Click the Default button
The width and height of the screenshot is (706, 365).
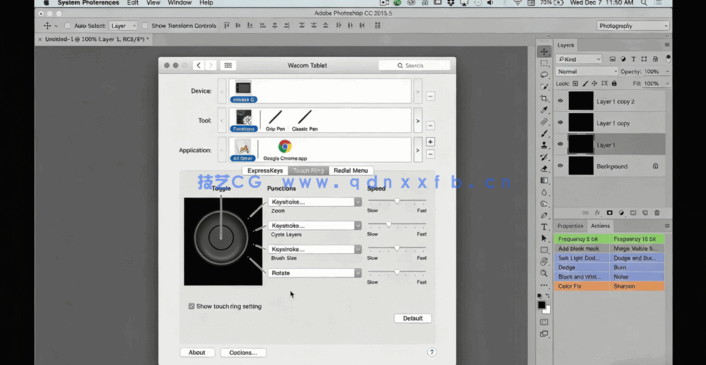pos(413,318)
